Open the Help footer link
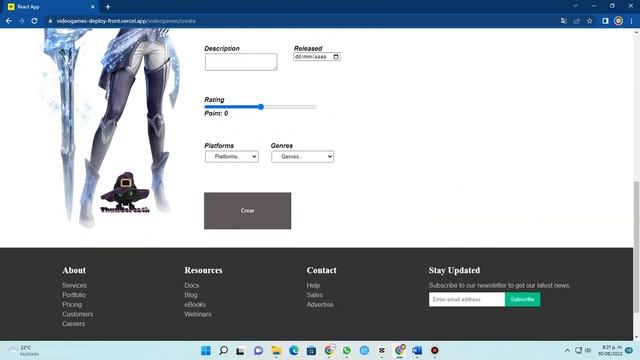The image size is (640, 360). pos(313,285)
